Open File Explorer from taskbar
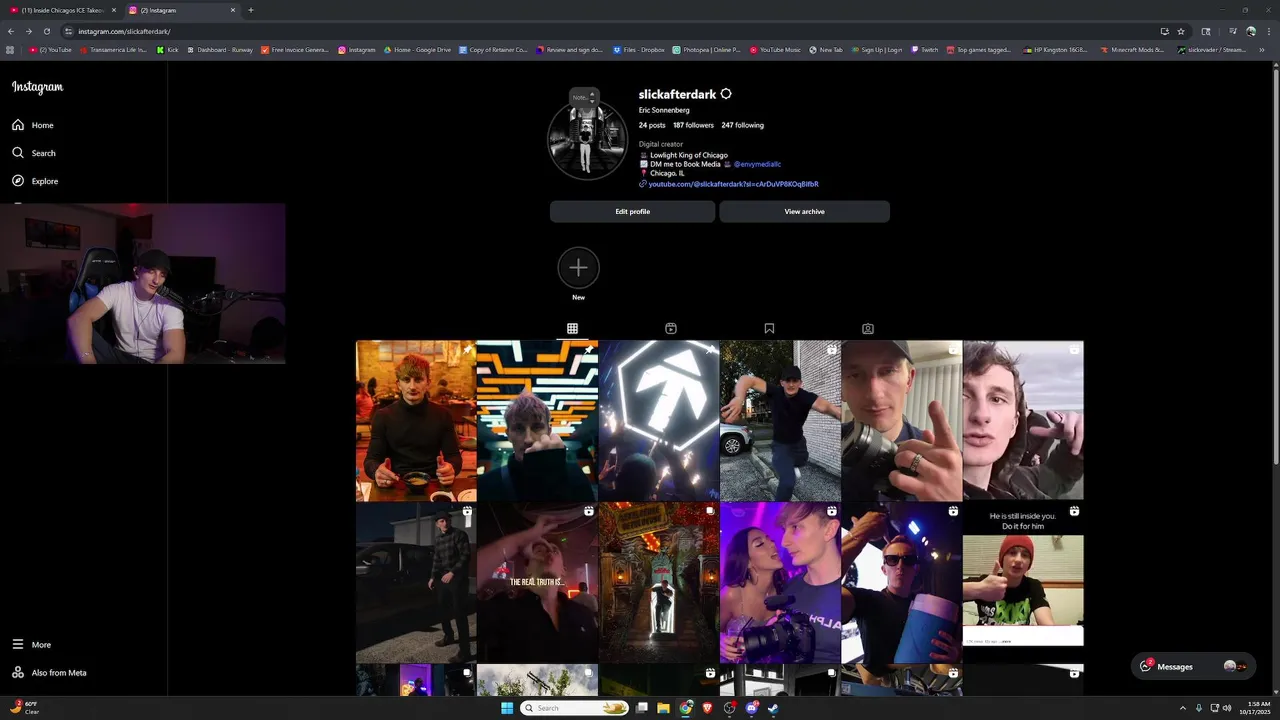This screenshot has height=720, width=1280. pyautogui.click(x=663, y=708)
